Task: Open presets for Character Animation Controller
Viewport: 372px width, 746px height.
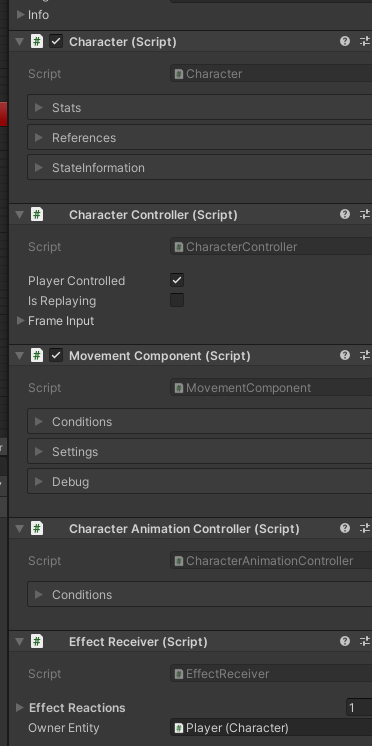Action: click(x=365, y=529)
